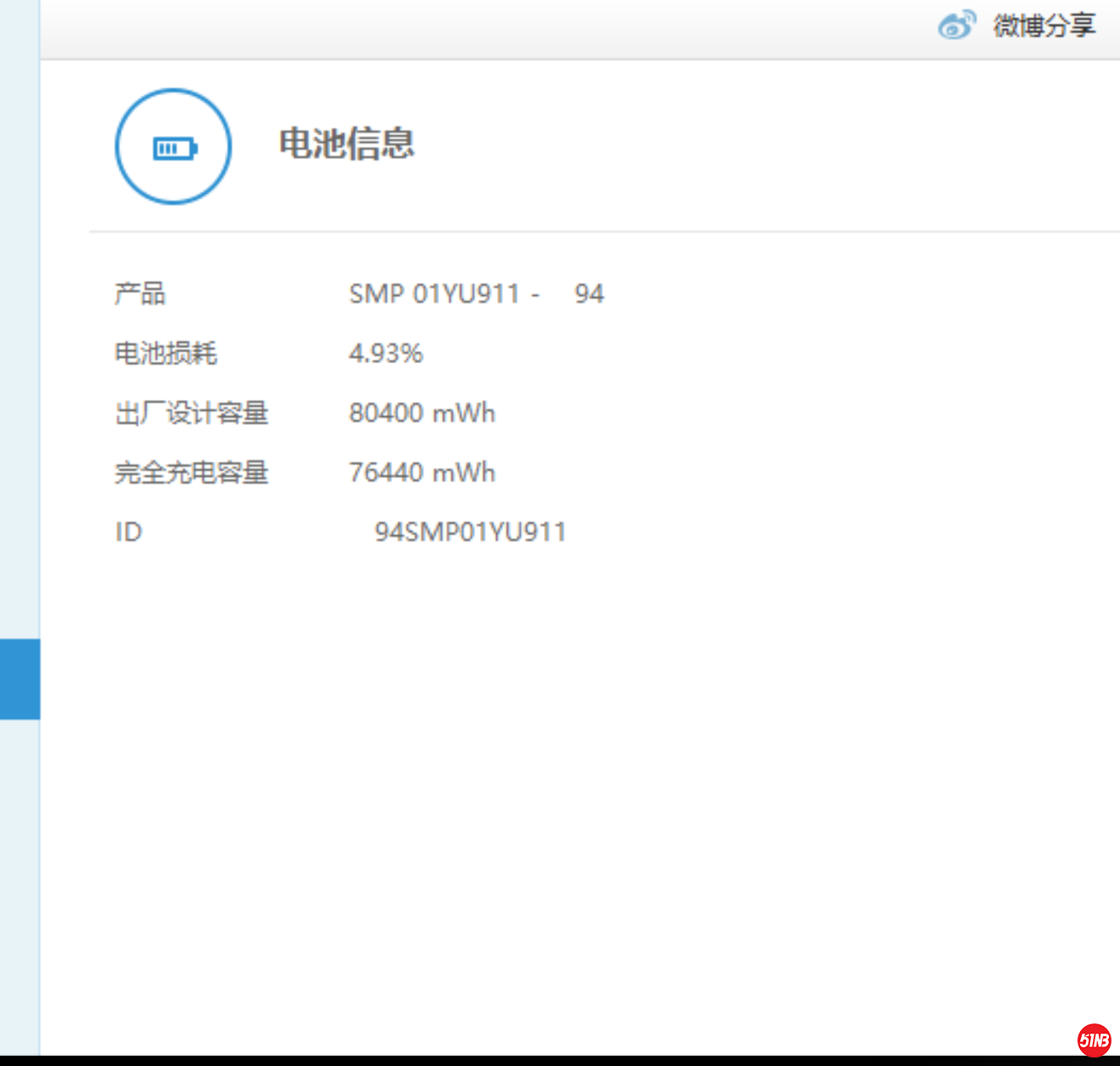
Task: Click the SMP 01YU911 product value
Action: coord(434,294)
